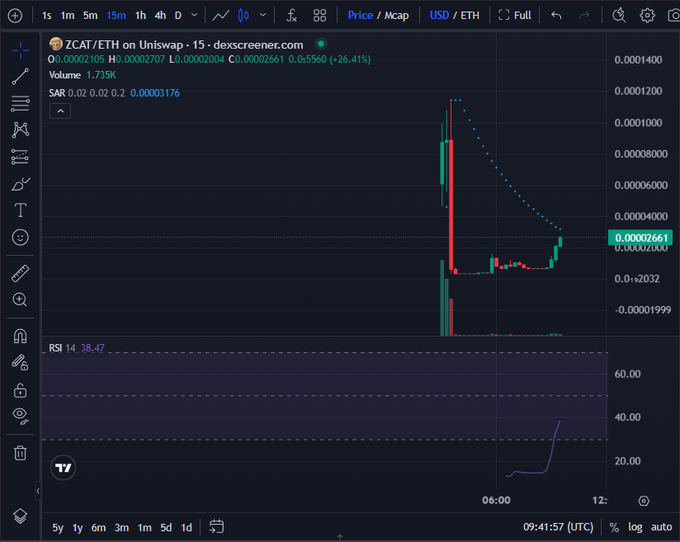Screen dimensions: 680x542
Task: Select the 4h timeframe
Action: 160,16
